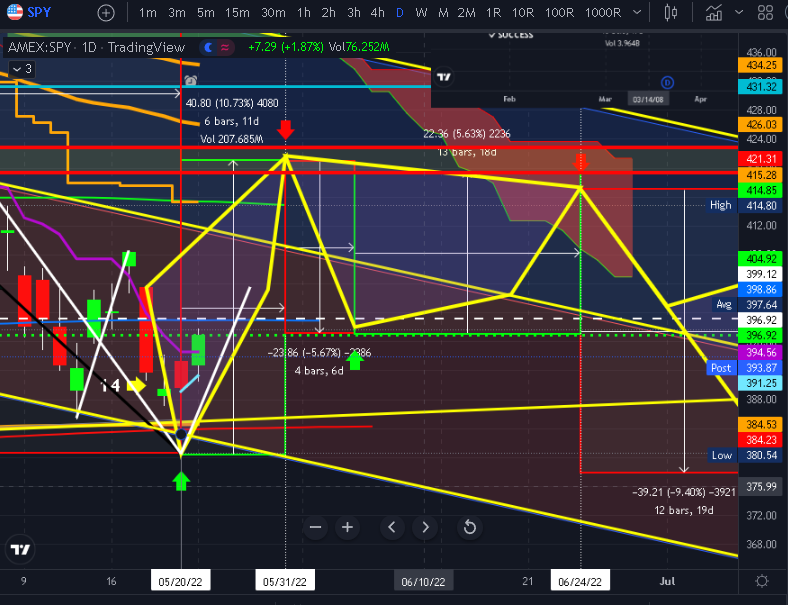Choose the monthly M interval

pyautogui.click(x=443, y=13)
